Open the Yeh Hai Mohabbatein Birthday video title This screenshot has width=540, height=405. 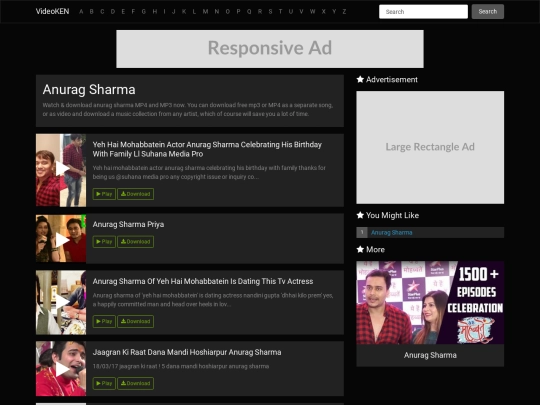pyautogui.click(x=207, y=149)
